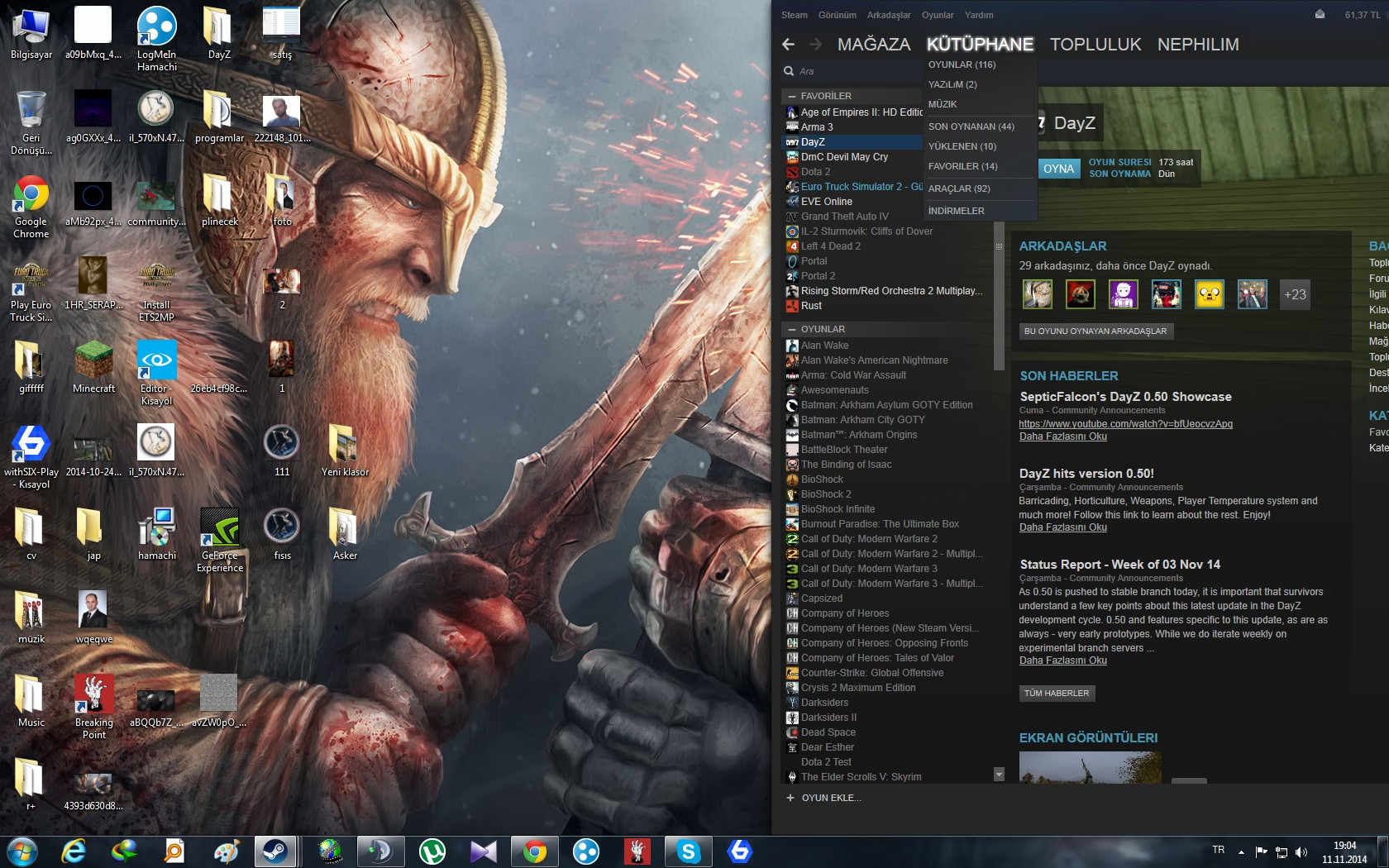The height and width of the screenshot is (868, 1389).
Task: Open Skype from the taskbar
Action: [688, 851]
